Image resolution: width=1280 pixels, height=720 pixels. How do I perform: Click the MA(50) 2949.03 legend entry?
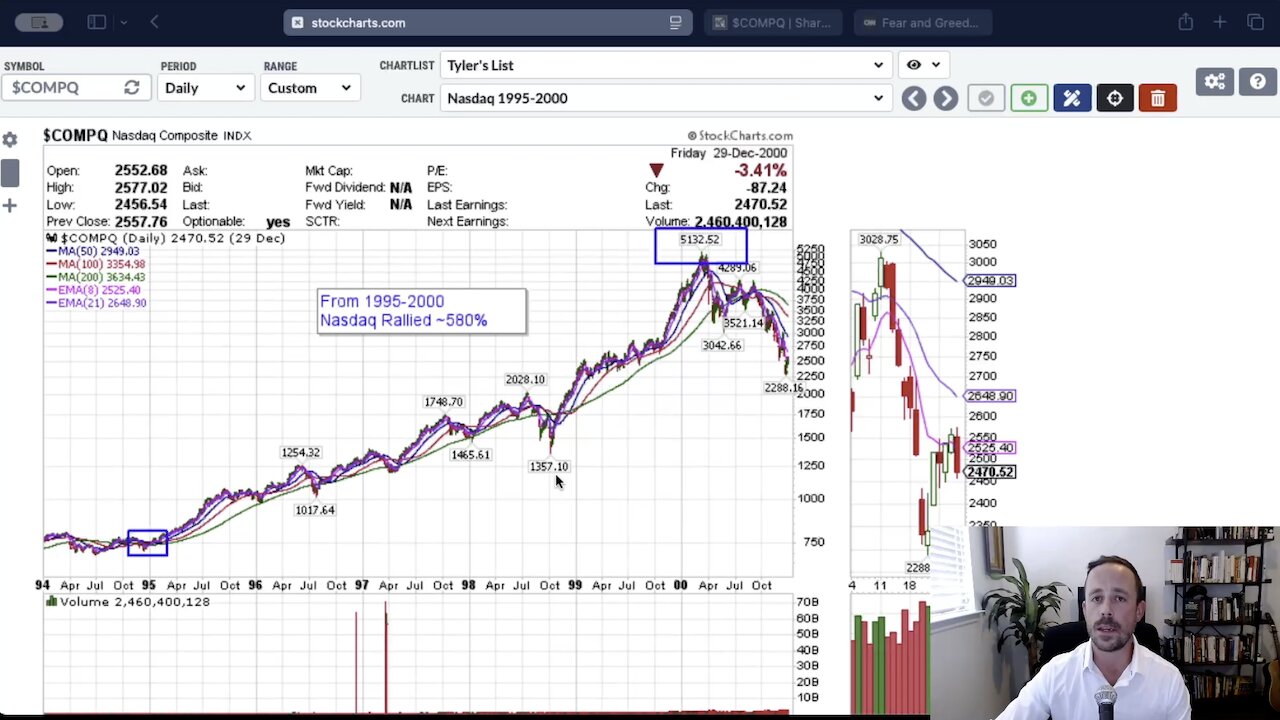pyautogui.click(x=93, y=251)
